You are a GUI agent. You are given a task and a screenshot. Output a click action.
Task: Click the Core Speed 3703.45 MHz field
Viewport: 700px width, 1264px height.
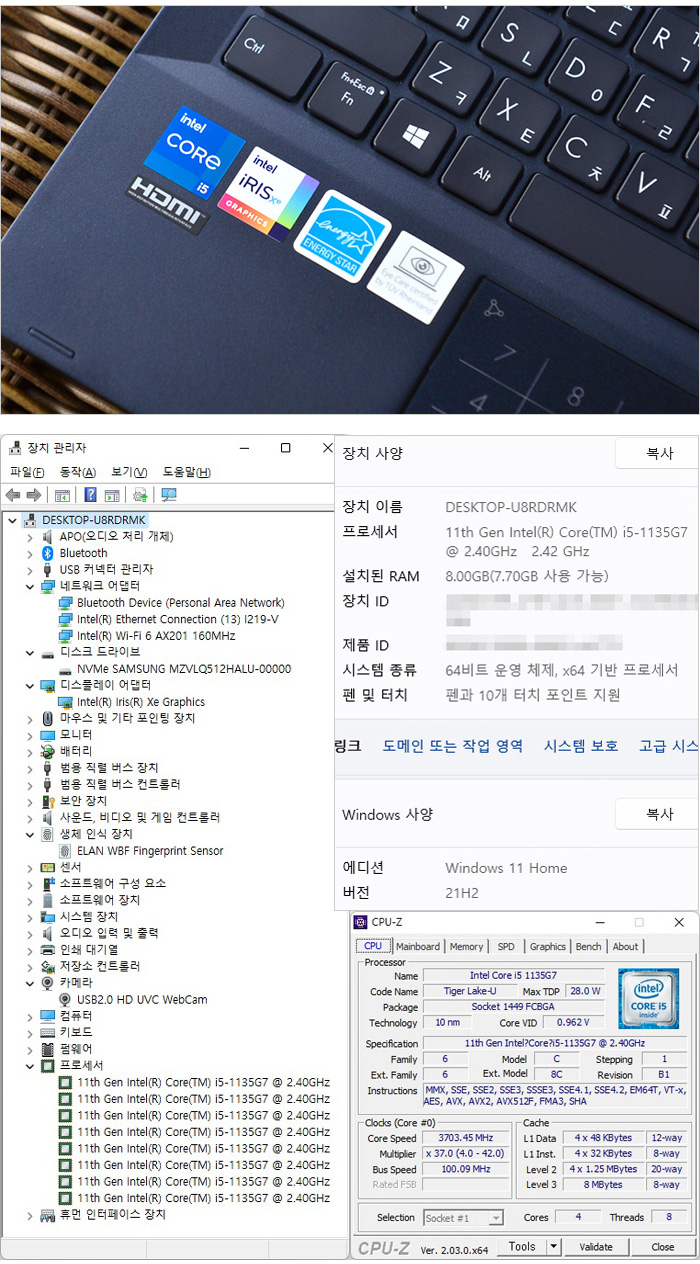click(x=467, y=1138)
